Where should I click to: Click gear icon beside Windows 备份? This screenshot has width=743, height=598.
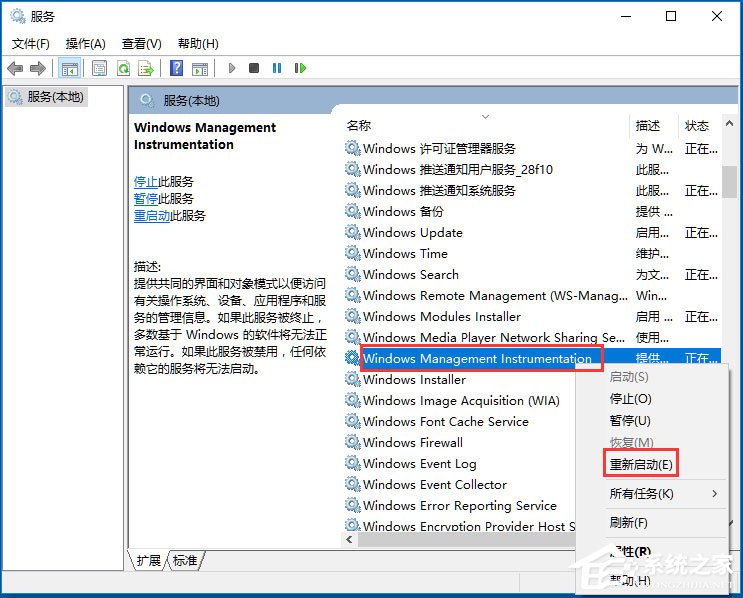pyautogui.click(x=353, y=210)
